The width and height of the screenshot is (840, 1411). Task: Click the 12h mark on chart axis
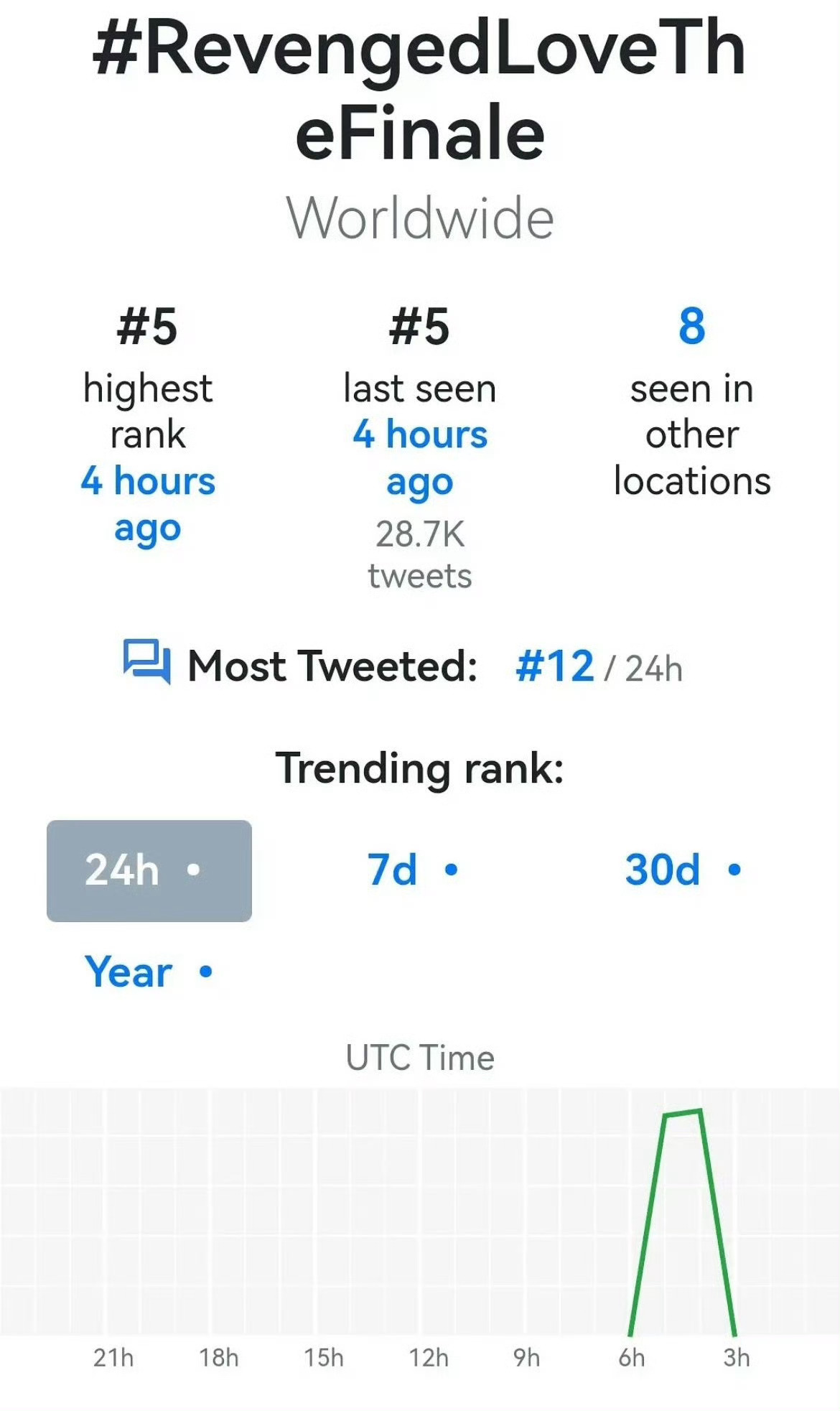[429, 1358]
